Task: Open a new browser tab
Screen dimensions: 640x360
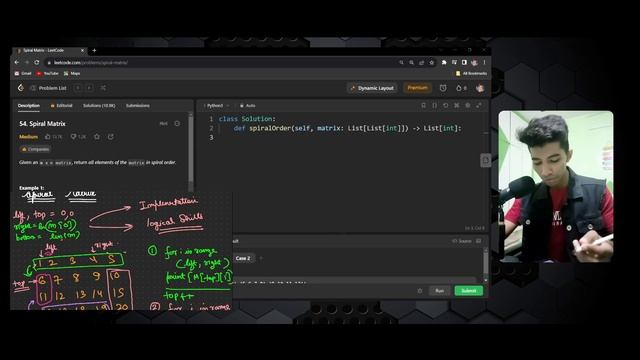Action: [x=94, y=50]
